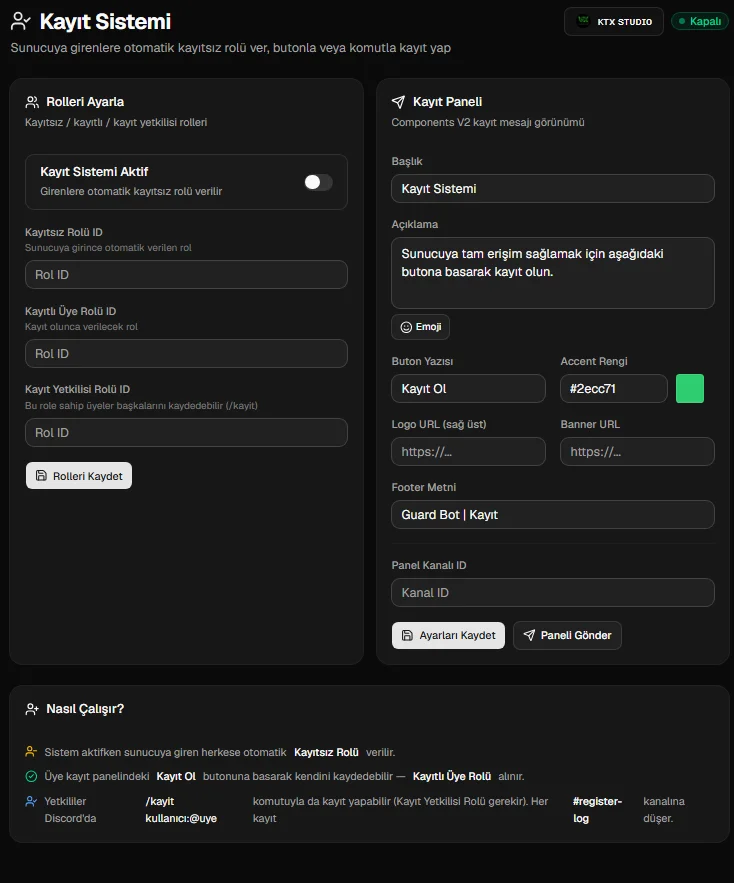Focus the Kayıtlı Üye Rolü ID field
The image size is (734, 883).
tap(186, 354)
